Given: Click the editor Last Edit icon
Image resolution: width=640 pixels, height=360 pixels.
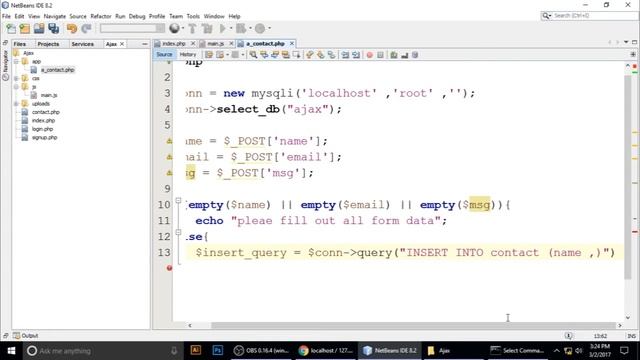Looking at the screenshot, I should (x=209, y=55).
